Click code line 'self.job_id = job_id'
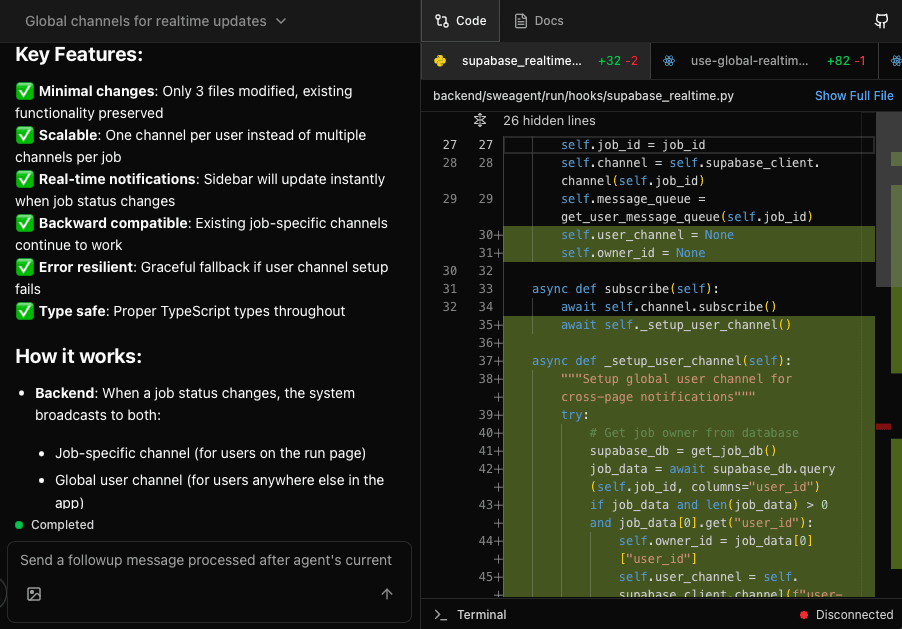Viewport: 902px width, 629px height. (633, 145)
